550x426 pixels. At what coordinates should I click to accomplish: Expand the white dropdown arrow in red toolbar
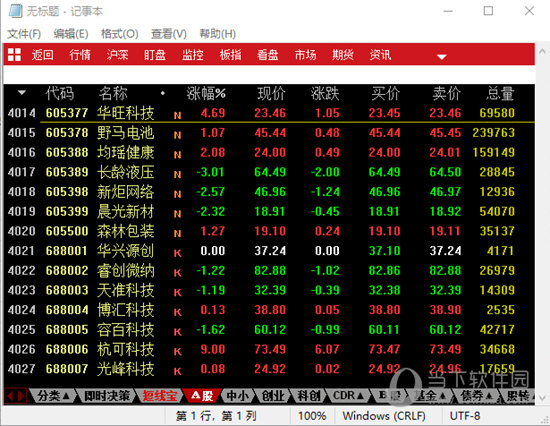(442, 56)
